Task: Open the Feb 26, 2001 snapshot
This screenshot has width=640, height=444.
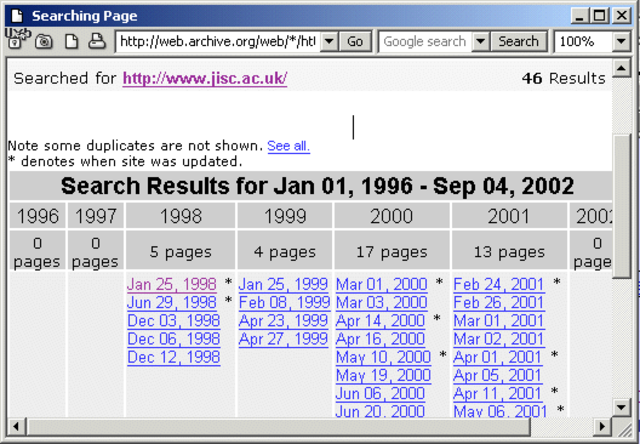Action: (x=499, y=302)
